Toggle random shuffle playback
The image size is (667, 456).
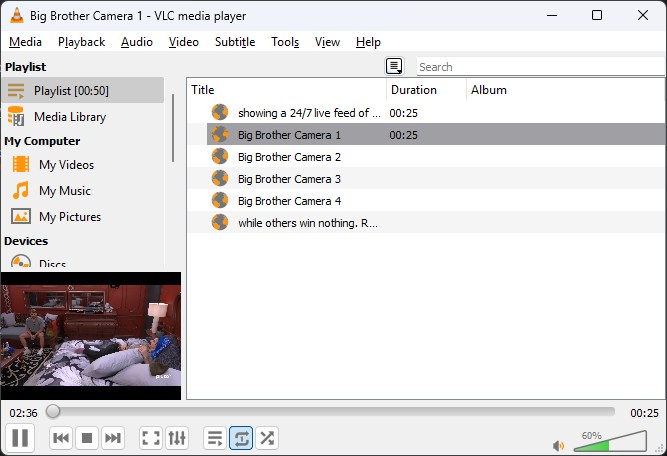(x=267, y=438)
